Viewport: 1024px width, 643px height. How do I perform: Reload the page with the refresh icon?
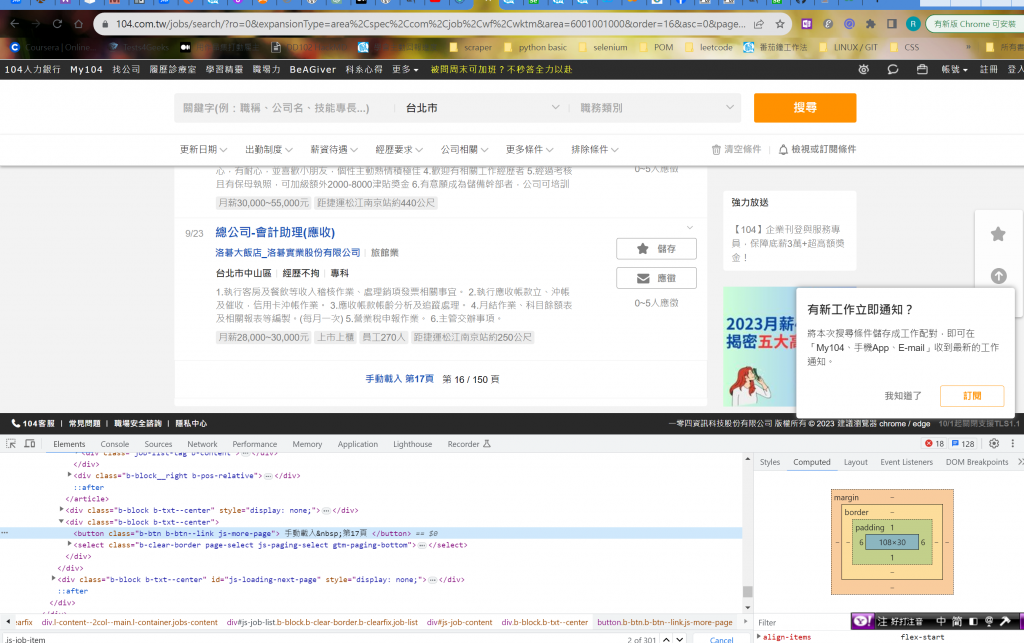click(x=57, y=24)
